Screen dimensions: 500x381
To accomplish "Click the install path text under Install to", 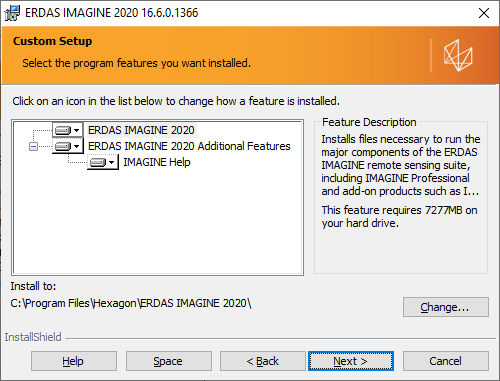I will click(131, 303).
